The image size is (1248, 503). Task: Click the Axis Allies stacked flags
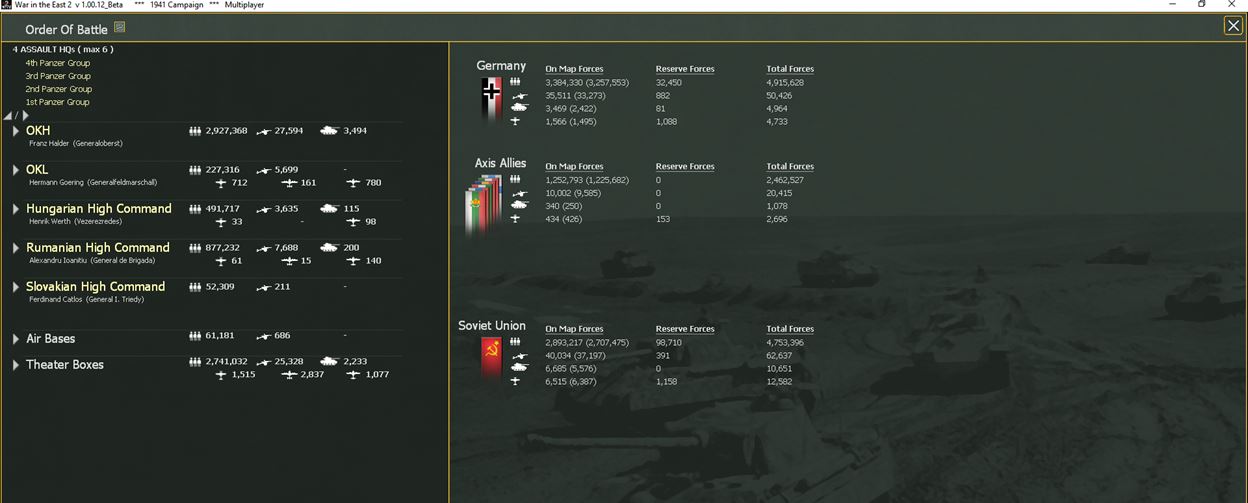coord(485,206)
